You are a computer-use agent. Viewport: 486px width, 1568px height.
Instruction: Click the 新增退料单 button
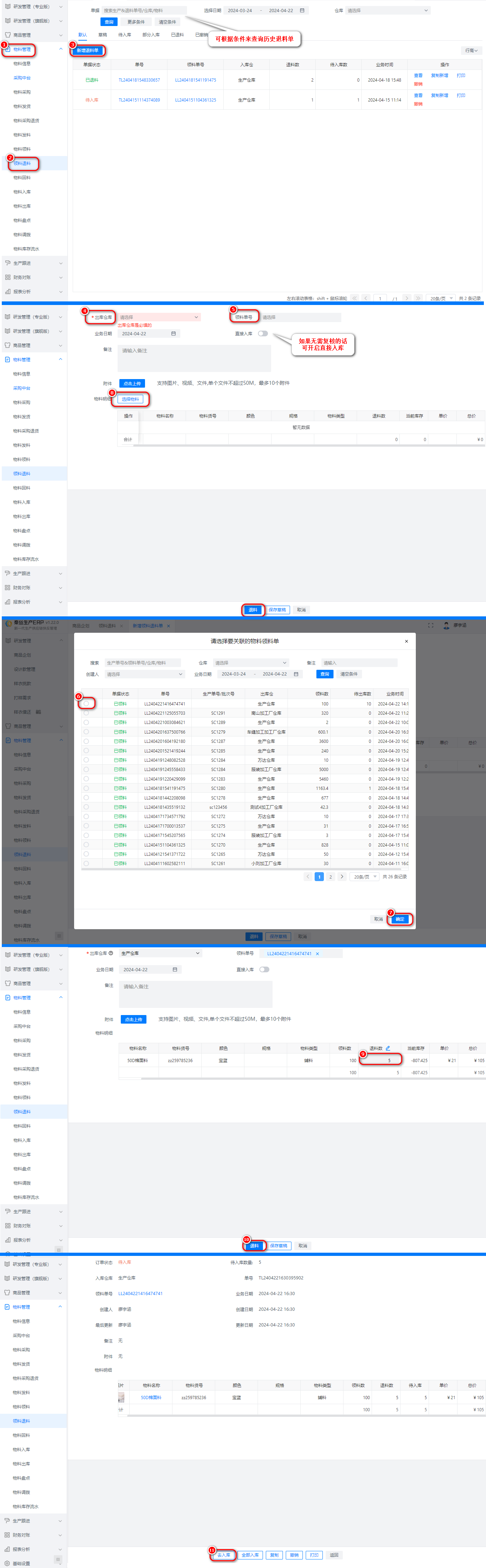tap(87, 51)
